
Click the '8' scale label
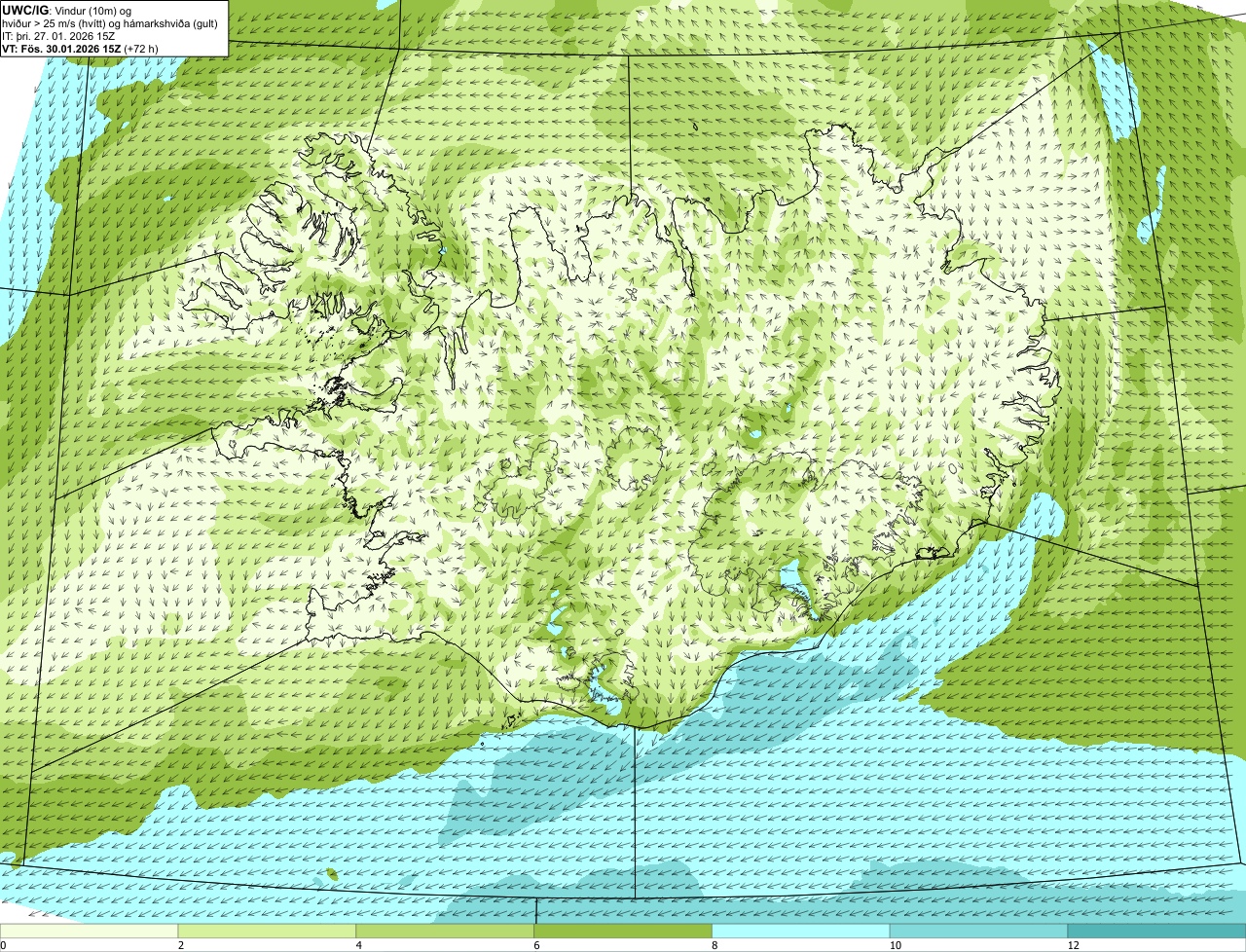715,945
